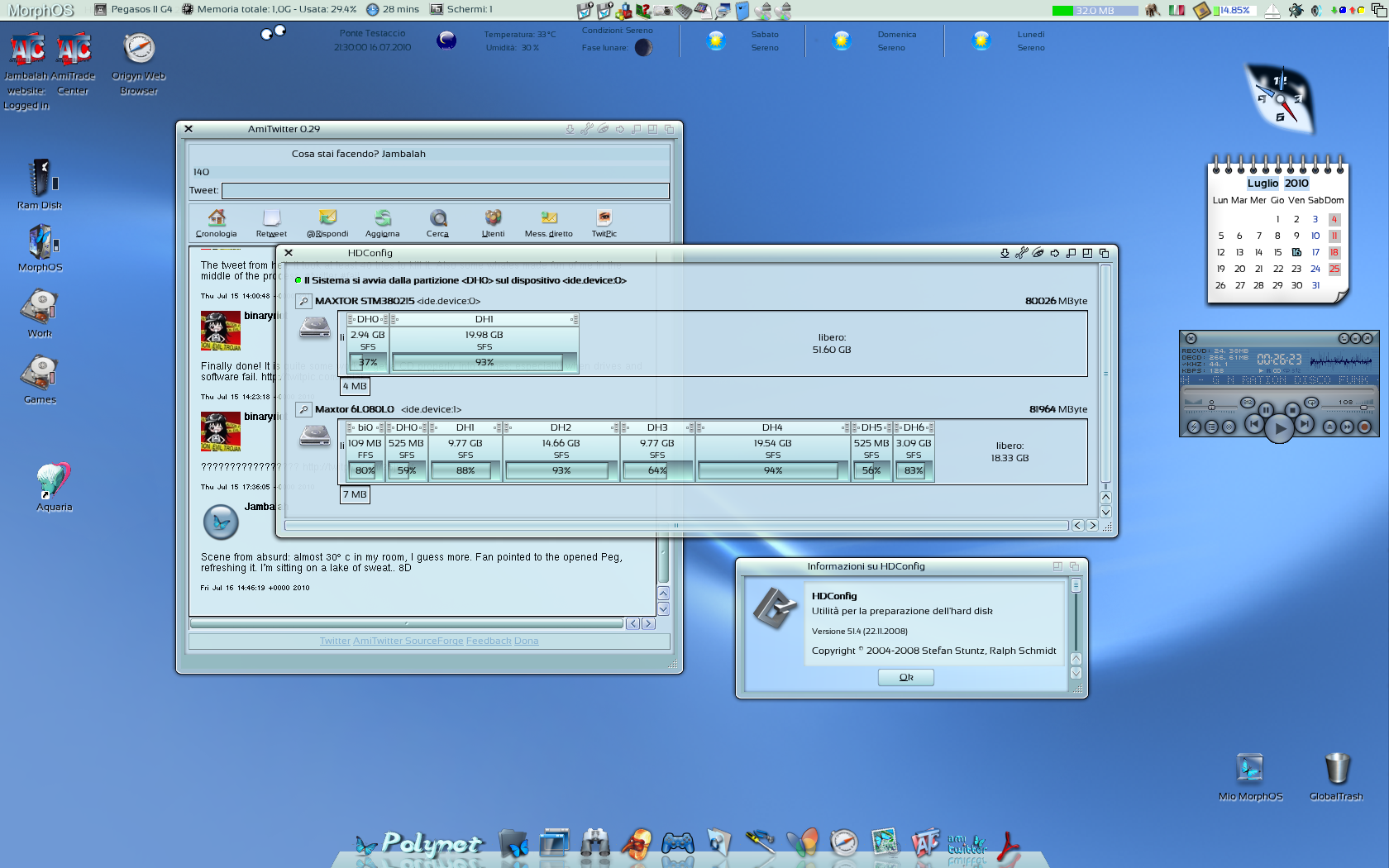Toggle the red record button in player
Screen dimensions: 1389x868
[x=1364, y=427]
